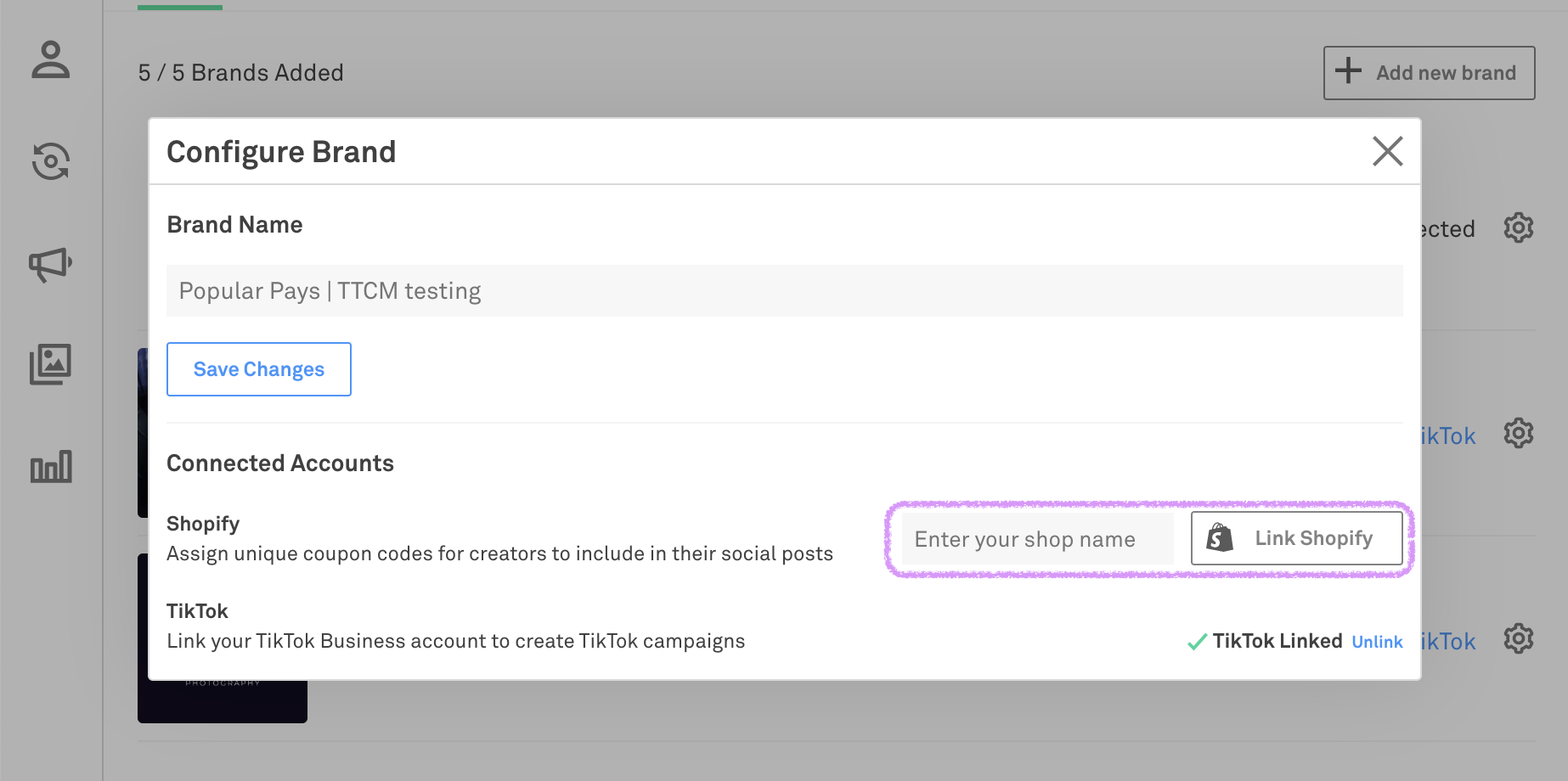This screenshot has height=781, width=1568.
Task: Click the circular sync eye icon in sidebar
Action: pos(51,161)
